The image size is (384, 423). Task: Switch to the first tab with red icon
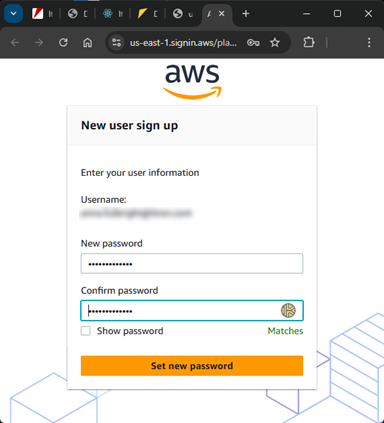tap(42, 14)
